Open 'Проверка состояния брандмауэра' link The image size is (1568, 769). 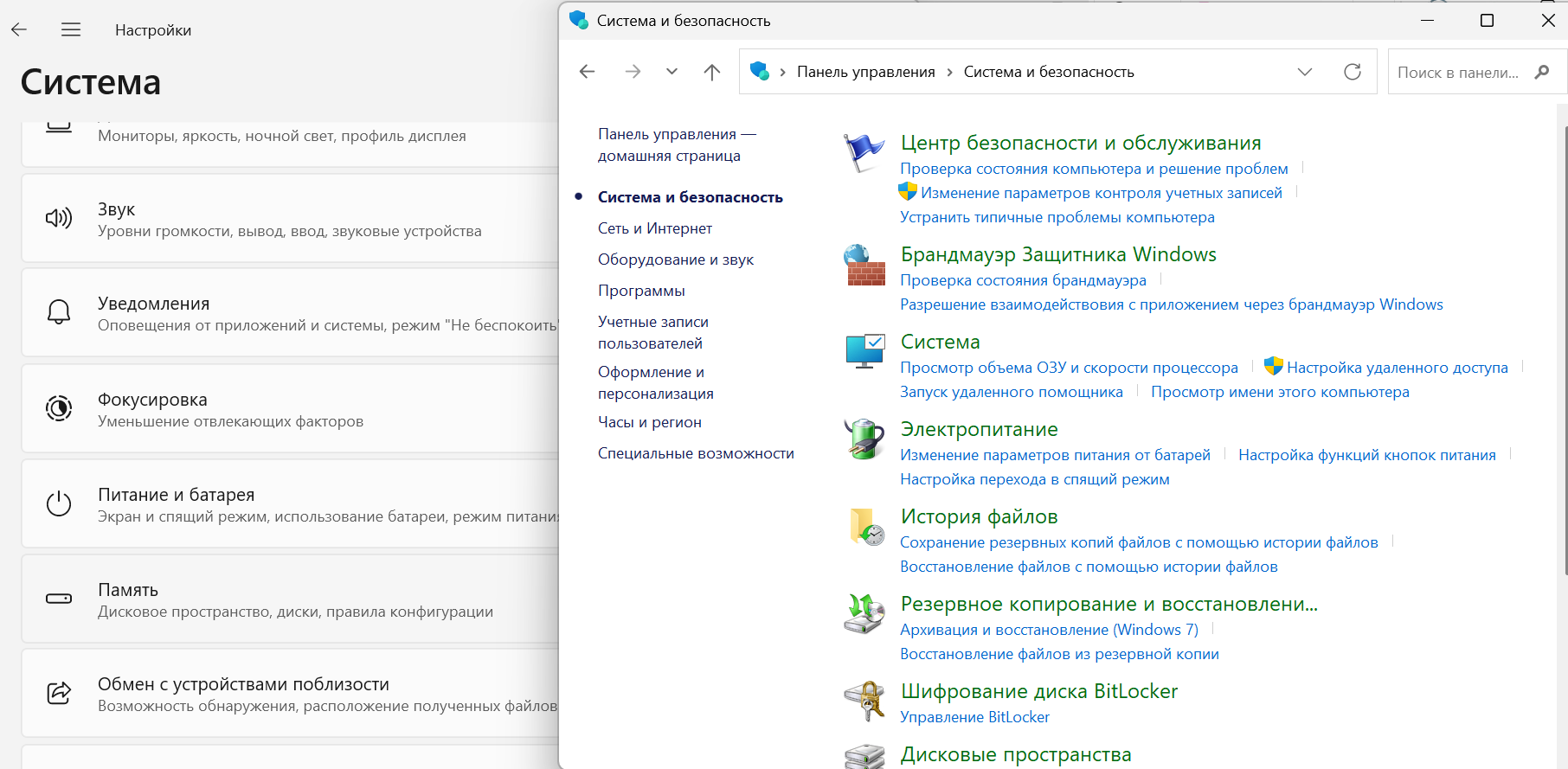(1023, 280)
